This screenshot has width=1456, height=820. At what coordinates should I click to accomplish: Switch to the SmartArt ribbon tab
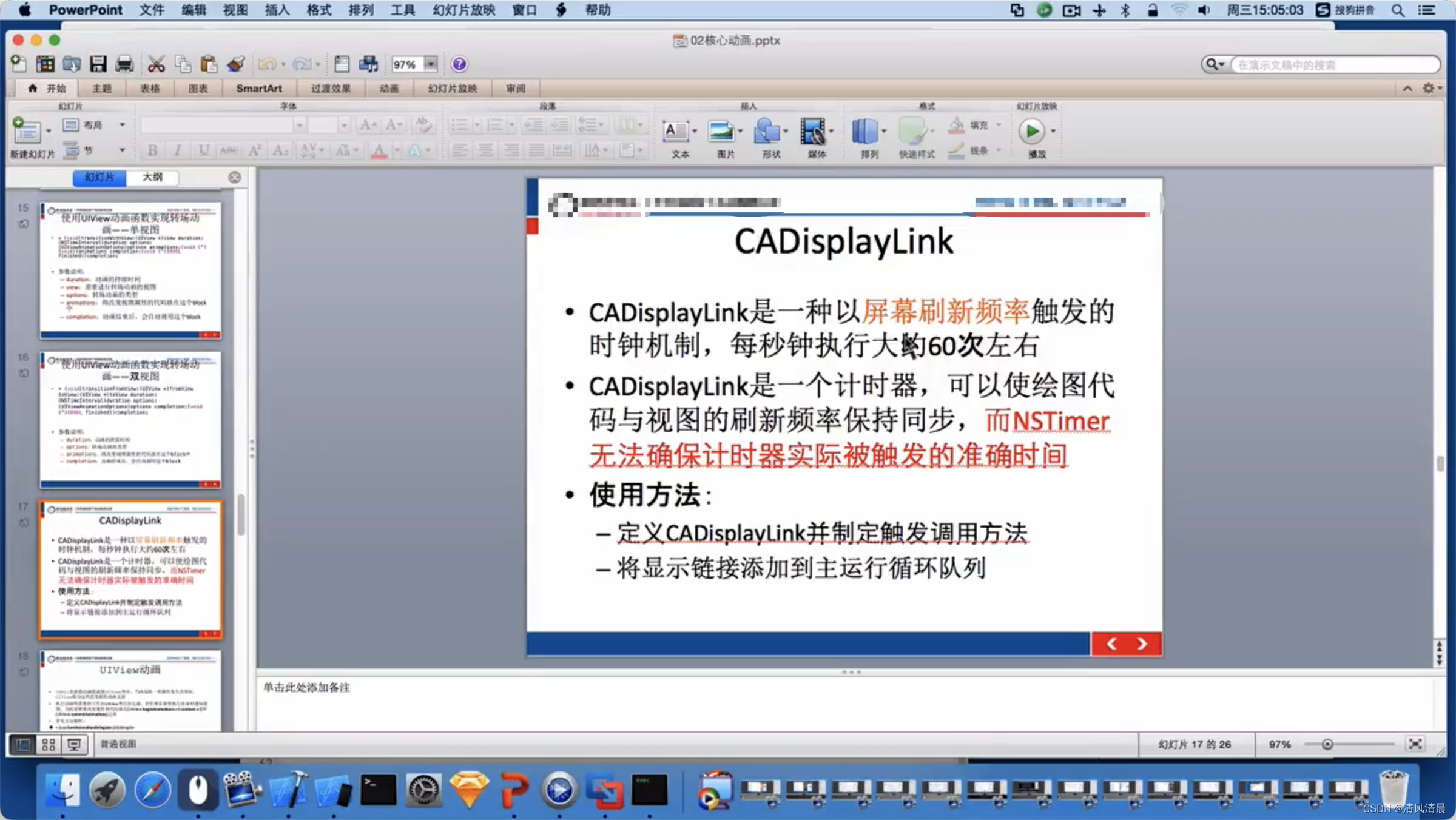tap(259, 89)
